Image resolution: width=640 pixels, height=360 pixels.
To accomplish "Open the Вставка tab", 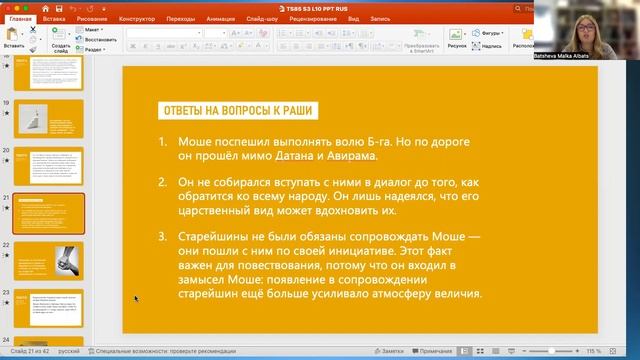I will [x=54, y=19].
